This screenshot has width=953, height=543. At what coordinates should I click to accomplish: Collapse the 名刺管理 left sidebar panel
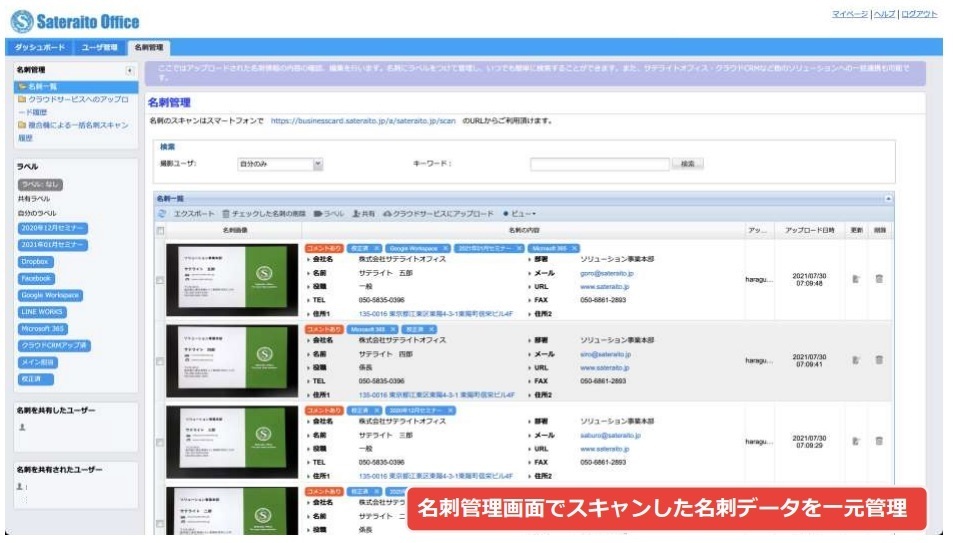point(129,71)
